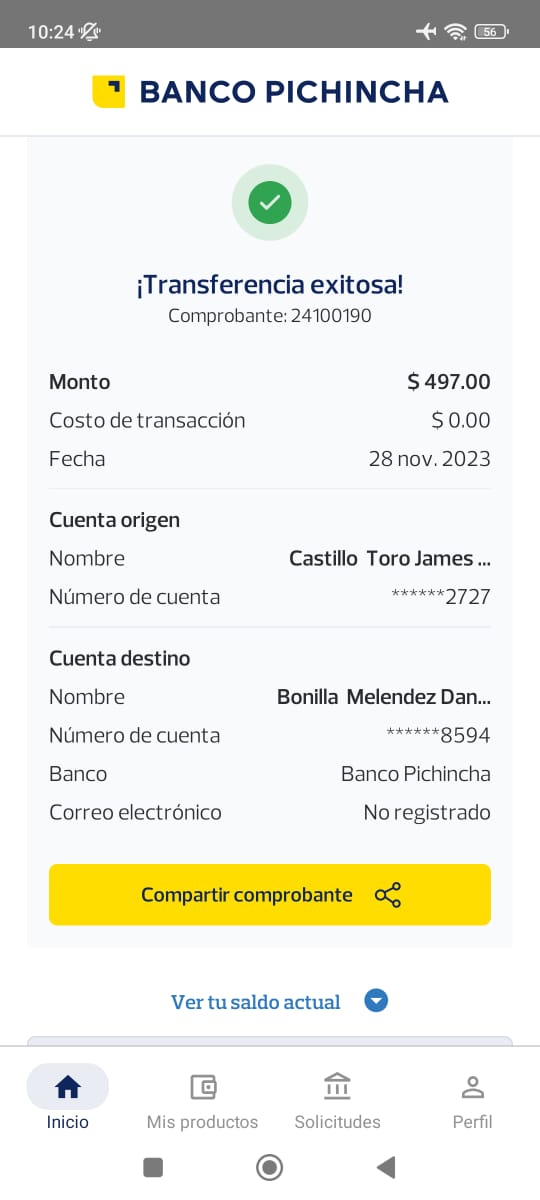Expand Ver tu saldo actual
The width and height of the screenshot is (540, 1200).
[x=256, y=1001]
